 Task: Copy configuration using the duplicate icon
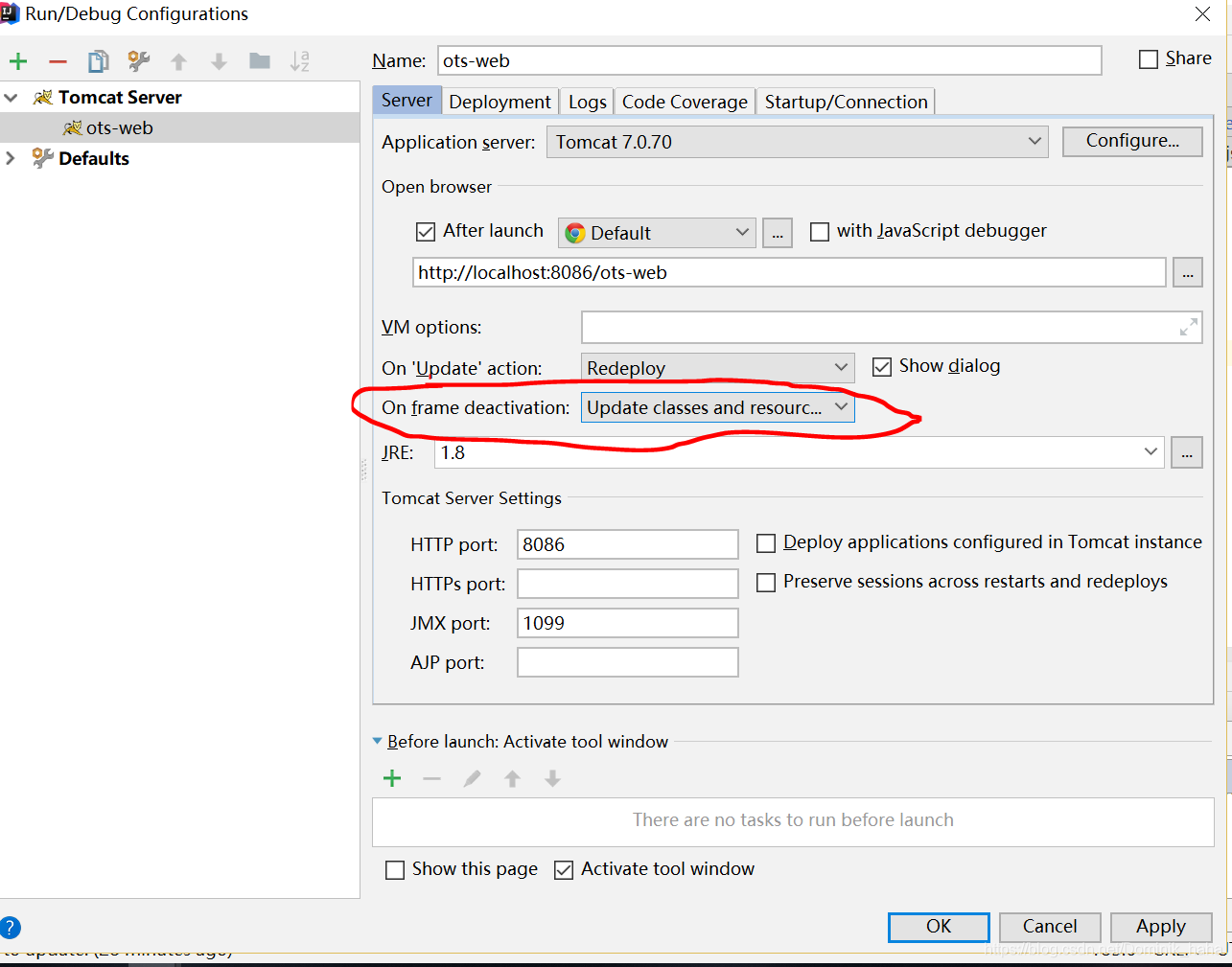pyautogui.click(x=98, y=62)
